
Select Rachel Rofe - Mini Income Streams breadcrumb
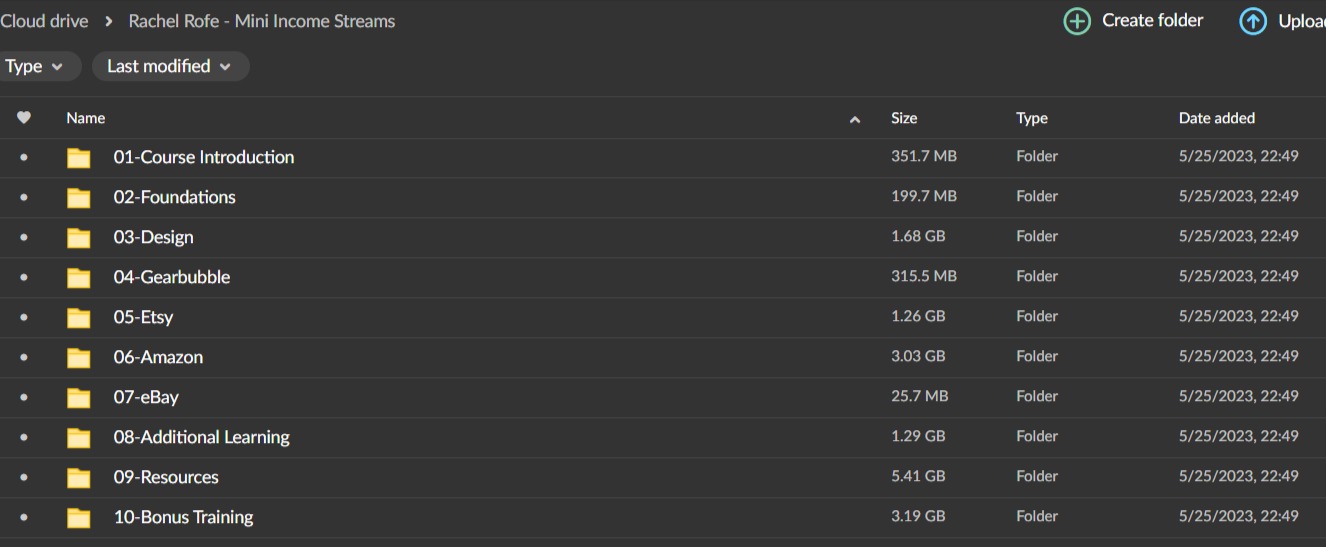point(262,21)
